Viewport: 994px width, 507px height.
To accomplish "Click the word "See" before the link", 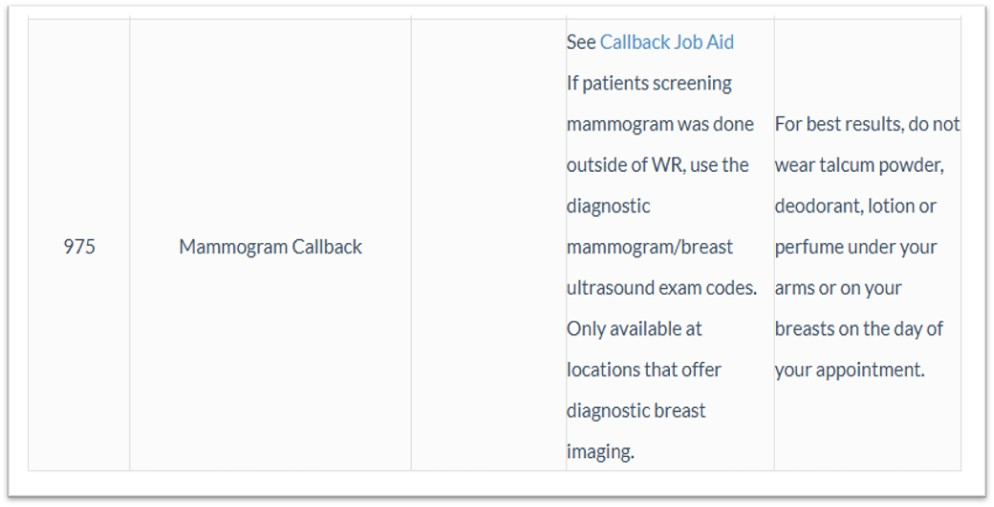I will point(580,42).
